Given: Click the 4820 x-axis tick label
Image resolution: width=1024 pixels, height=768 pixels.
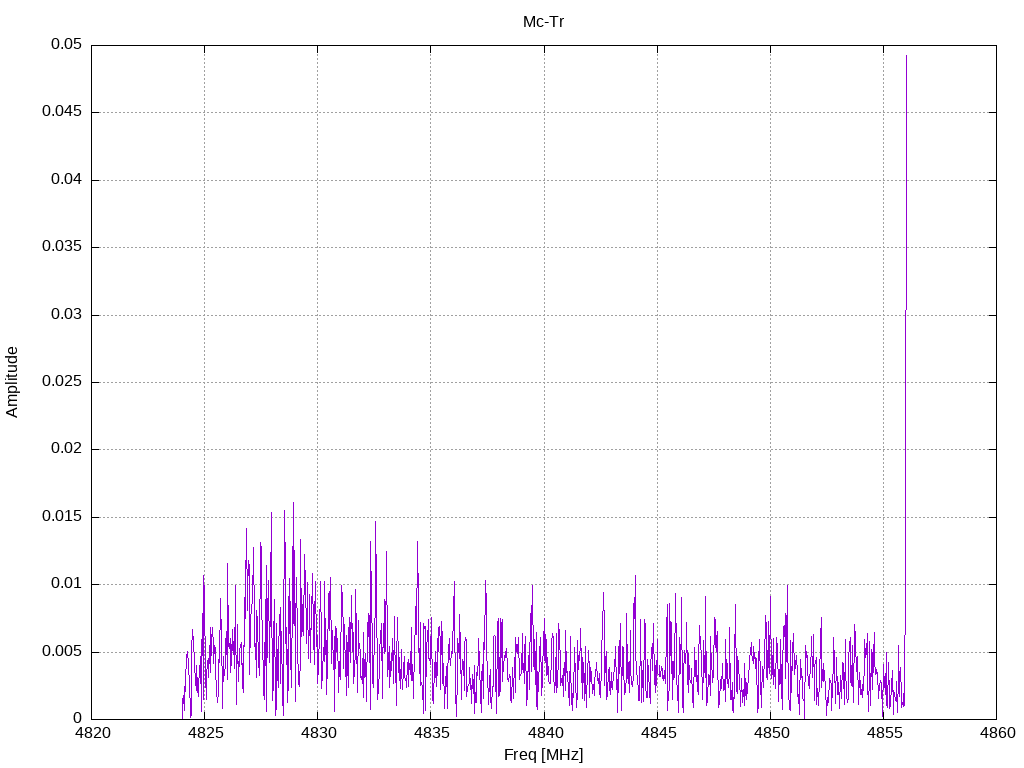Looking at the screenshot, I should coord(92,733).
